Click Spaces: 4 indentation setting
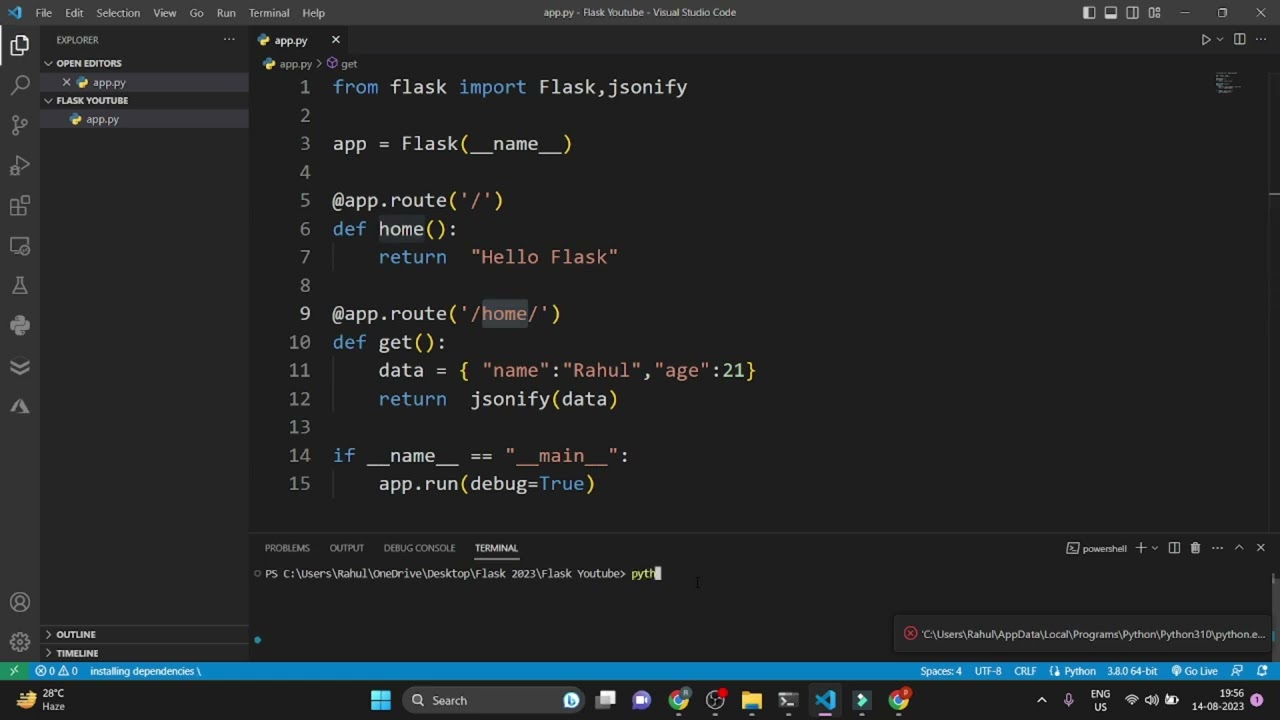This screenshot has width=1280, height=720. [x=941, y=671]
